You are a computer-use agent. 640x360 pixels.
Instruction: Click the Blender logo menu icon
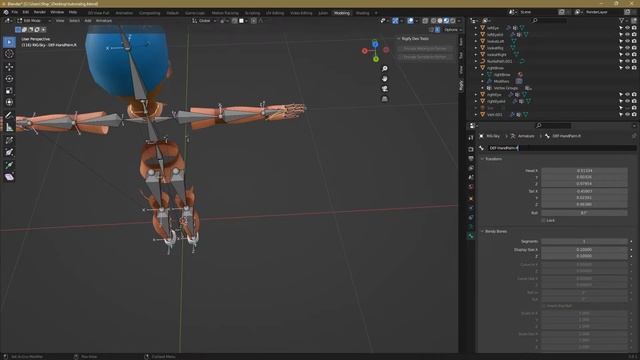(x=6, y=12)
